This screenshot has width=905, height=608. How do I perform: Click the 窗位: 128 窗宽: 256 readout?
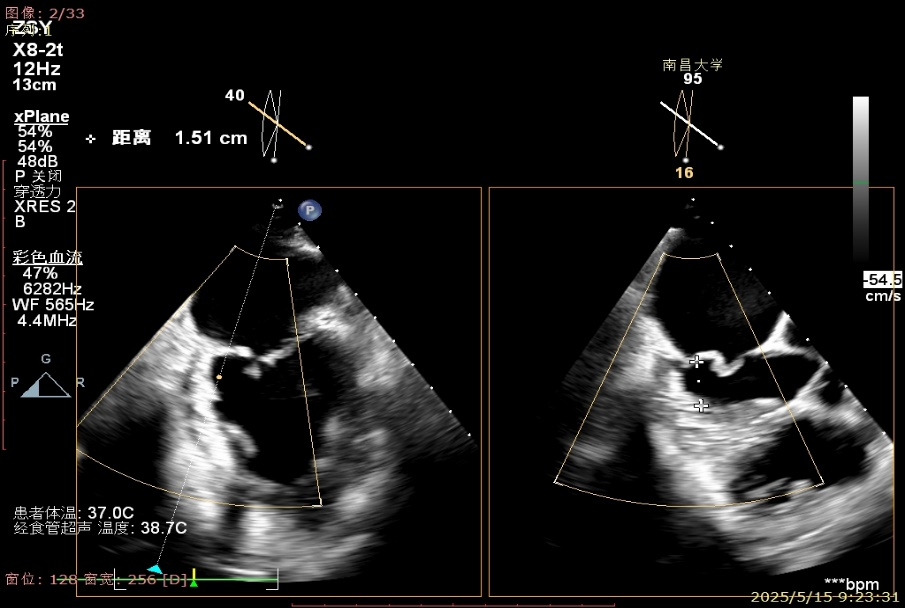click(96, 579)
